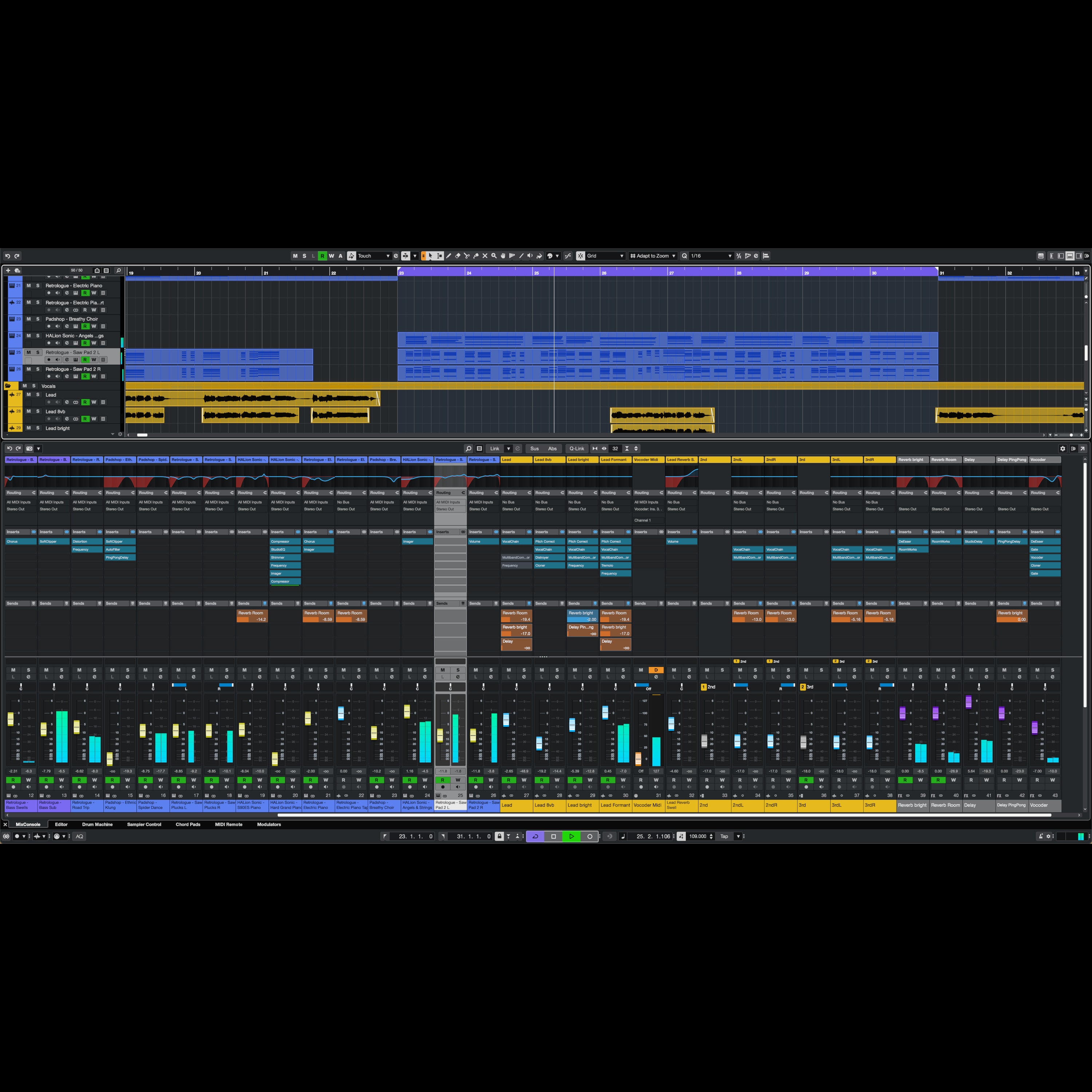Solo the Vocals folder track

coord(33,386)
